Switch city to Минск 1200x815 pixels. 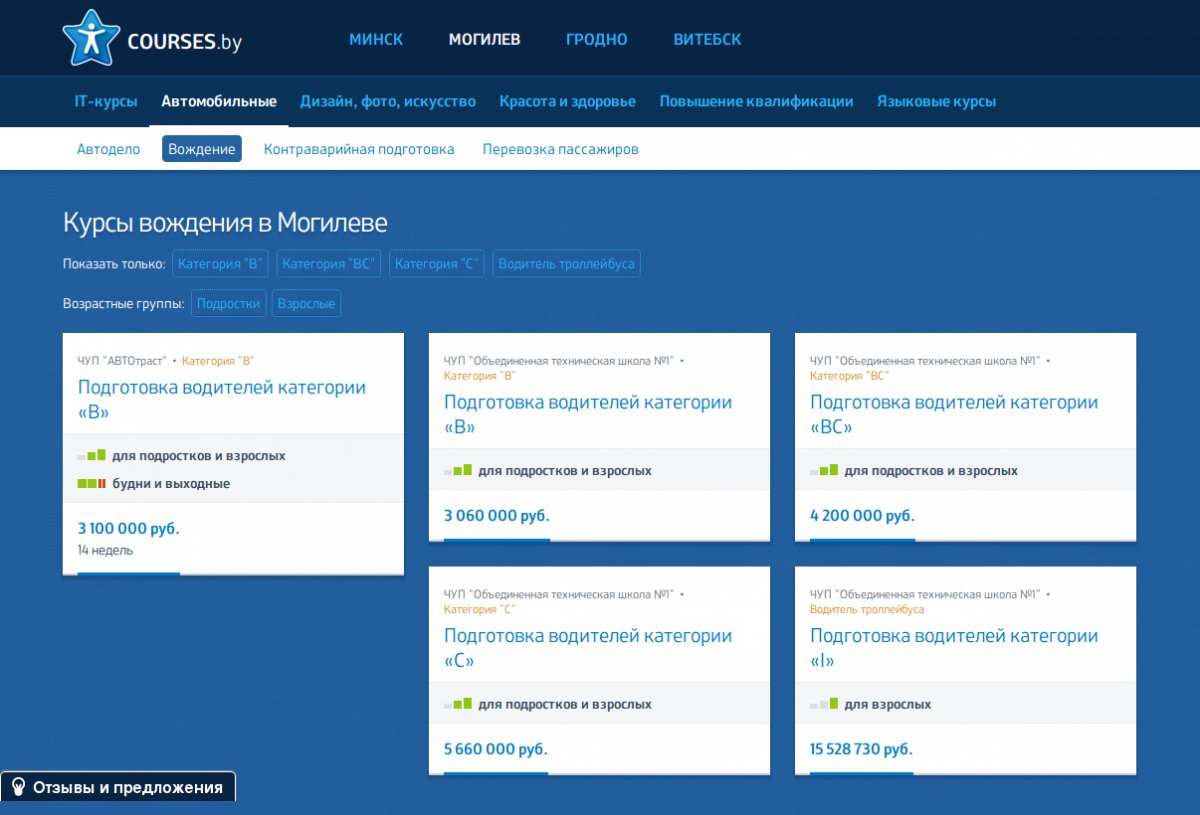point(376,40)
